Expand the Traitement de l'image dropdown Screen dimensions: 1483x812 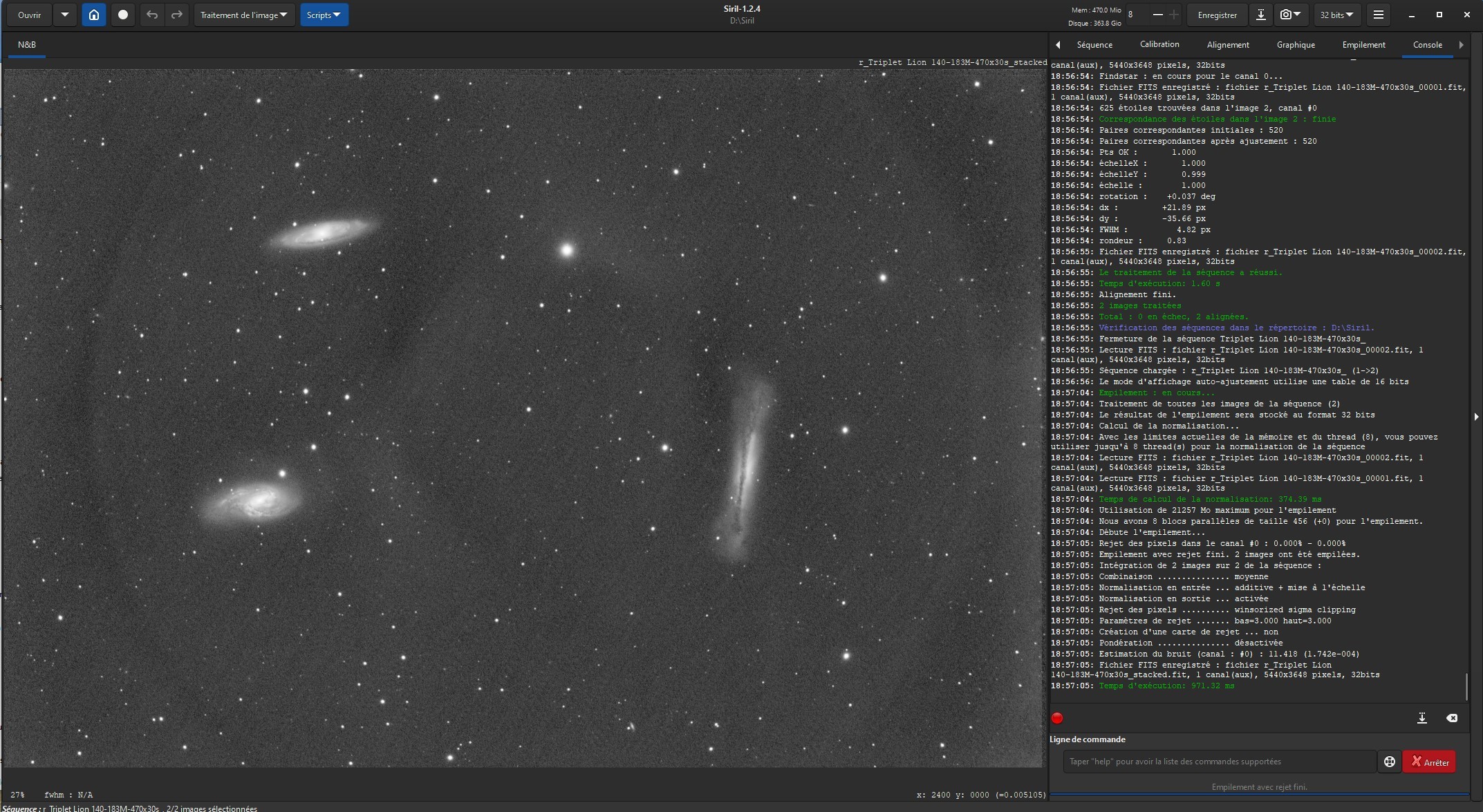pyautogui.click(x=244, y=15)
